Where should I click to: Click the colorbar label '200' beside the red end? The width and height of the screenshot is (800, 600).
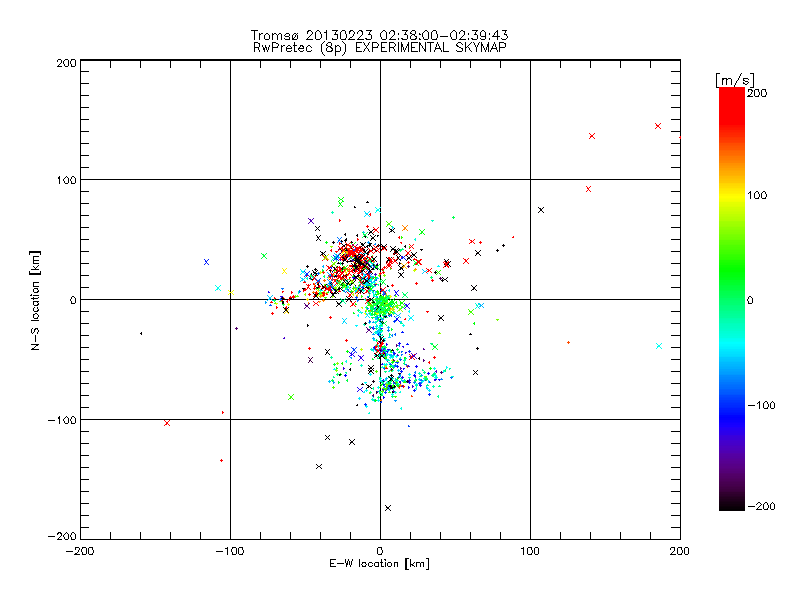pos(757,93)
